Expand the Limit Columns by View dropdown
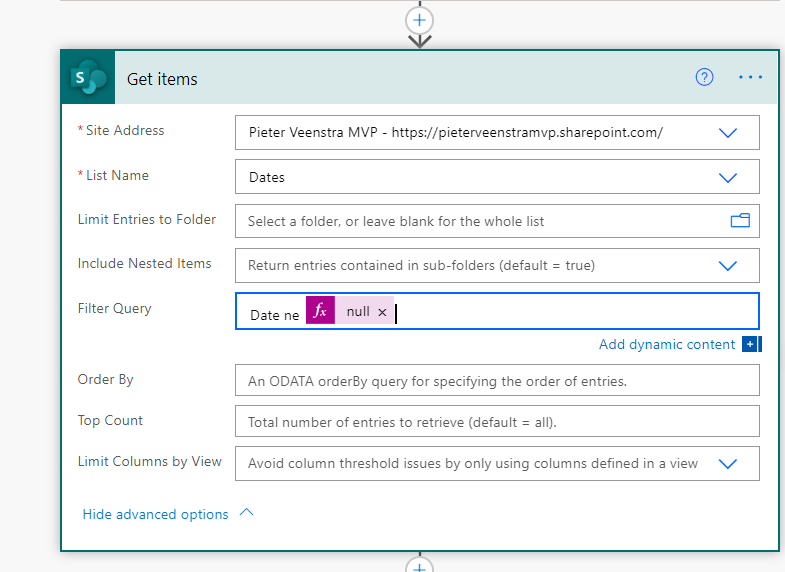 (727, 464)
